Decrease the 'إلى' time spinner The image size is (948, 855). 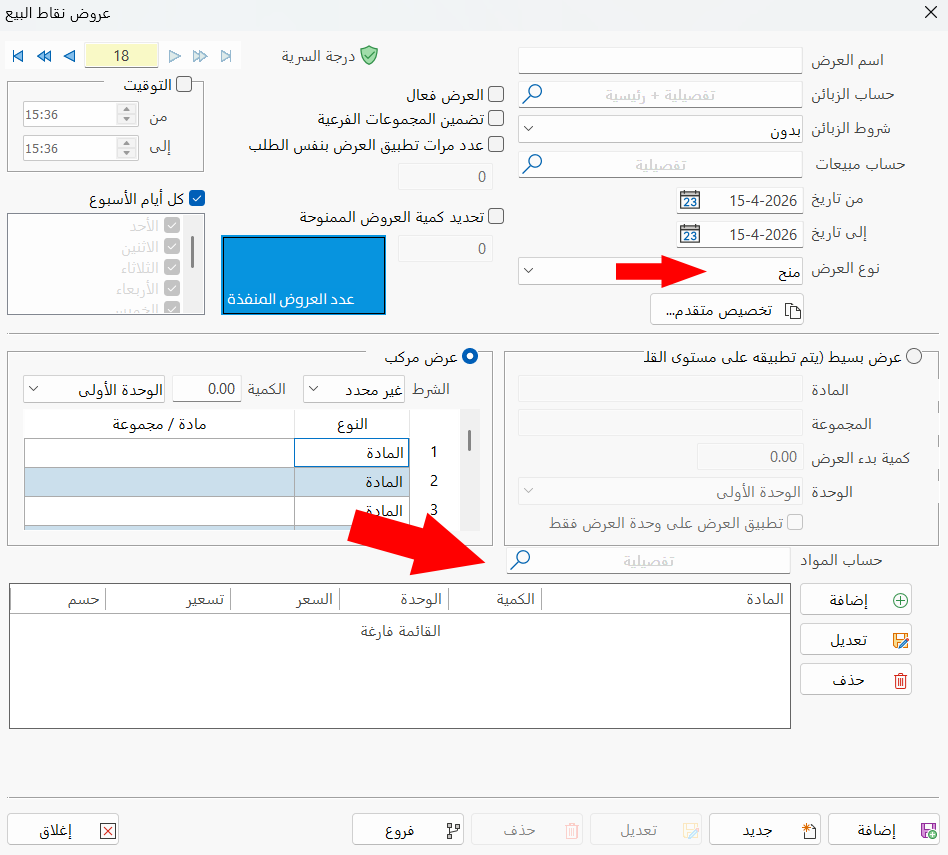click(x=126, y=154)
